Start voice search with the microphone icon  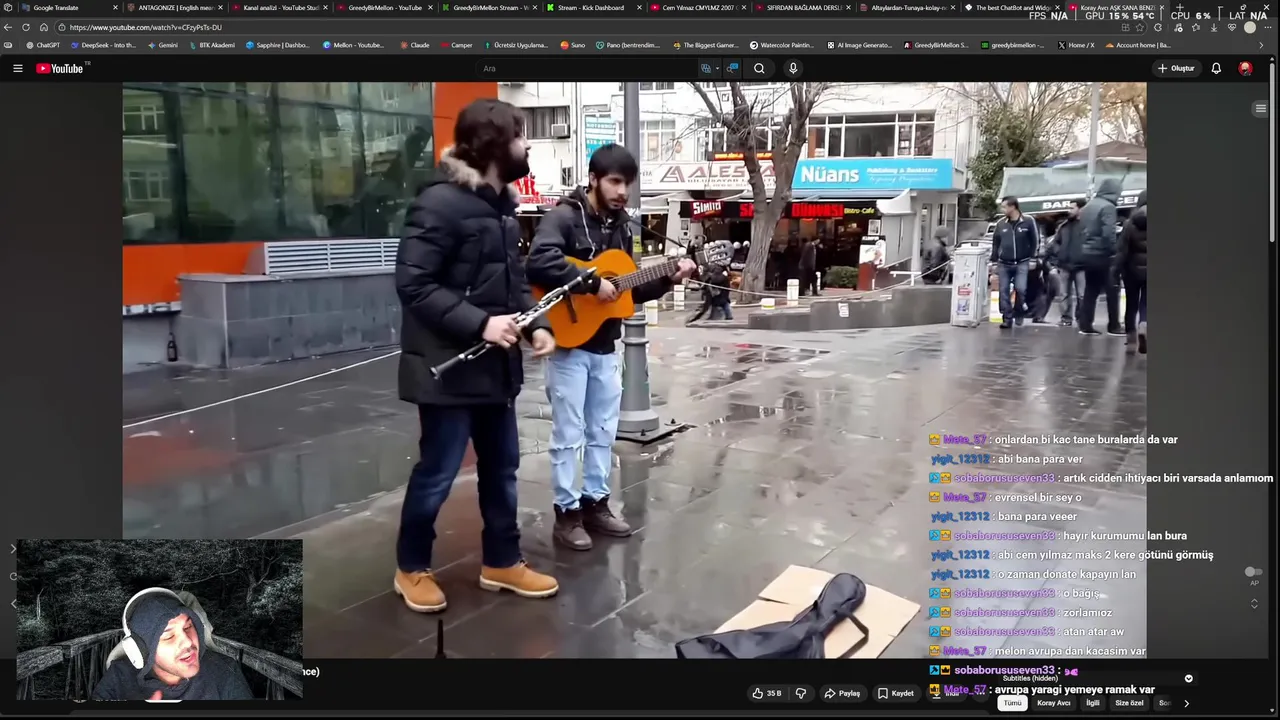[793, 68]
